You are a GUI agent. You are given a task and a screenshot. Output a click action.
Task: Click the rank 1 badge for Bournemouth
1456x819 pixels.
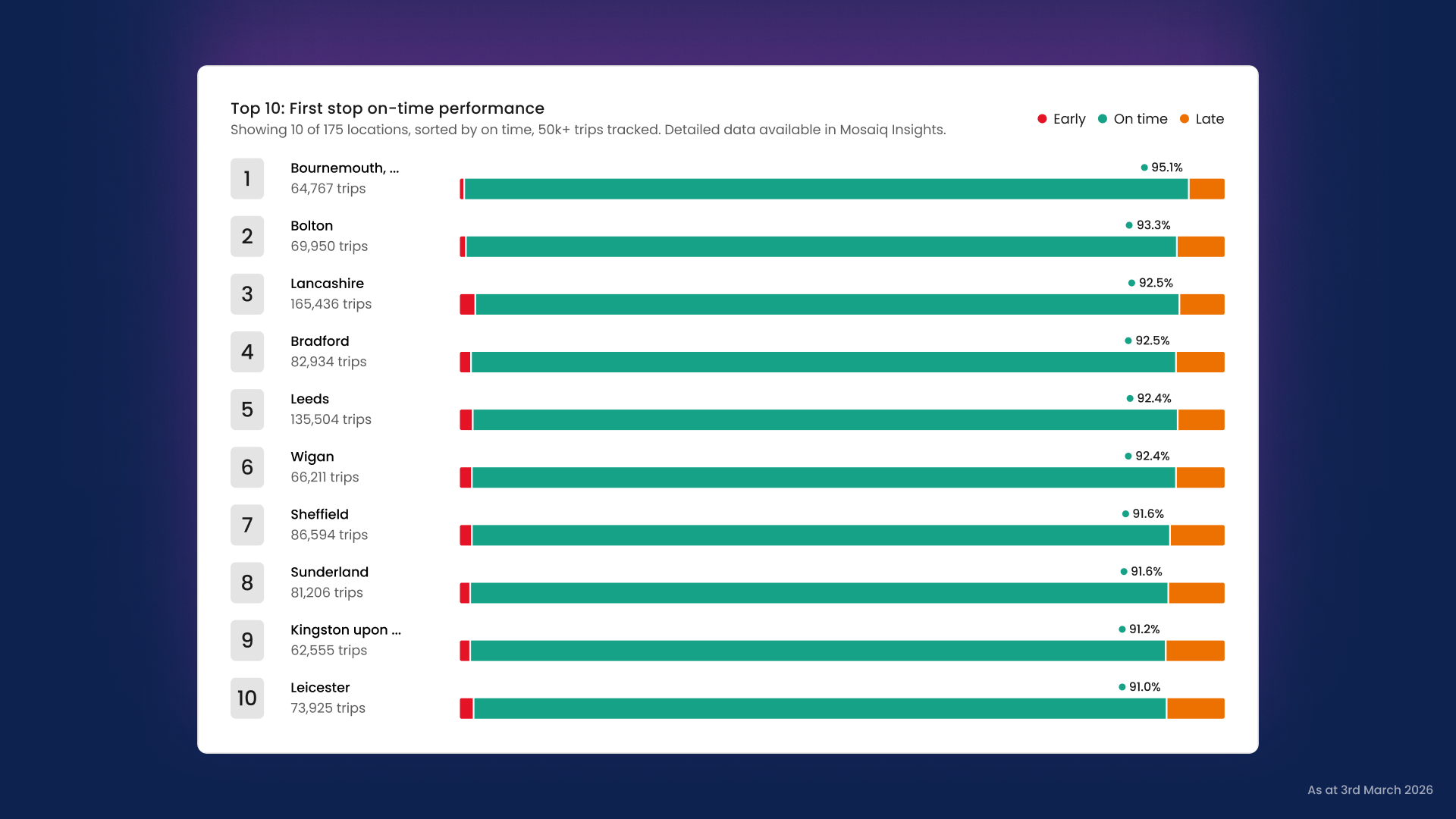[x=247, y=179]
